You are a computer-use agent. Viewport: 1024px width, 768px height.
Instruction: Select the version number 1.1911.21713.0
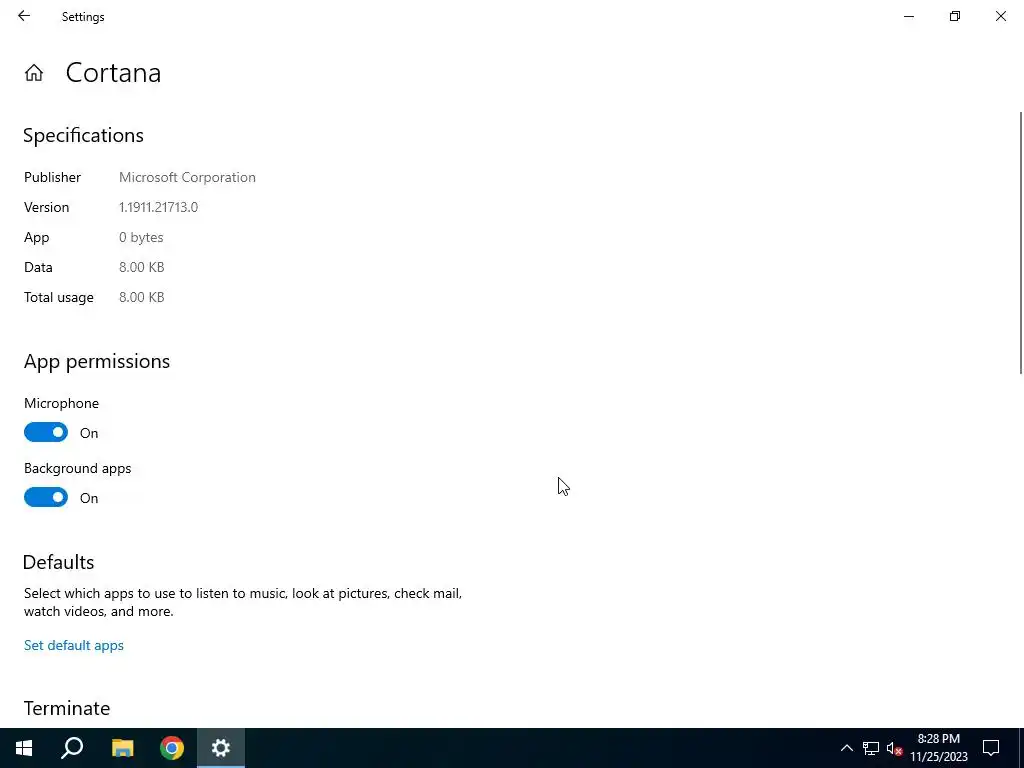click(158, 207)
